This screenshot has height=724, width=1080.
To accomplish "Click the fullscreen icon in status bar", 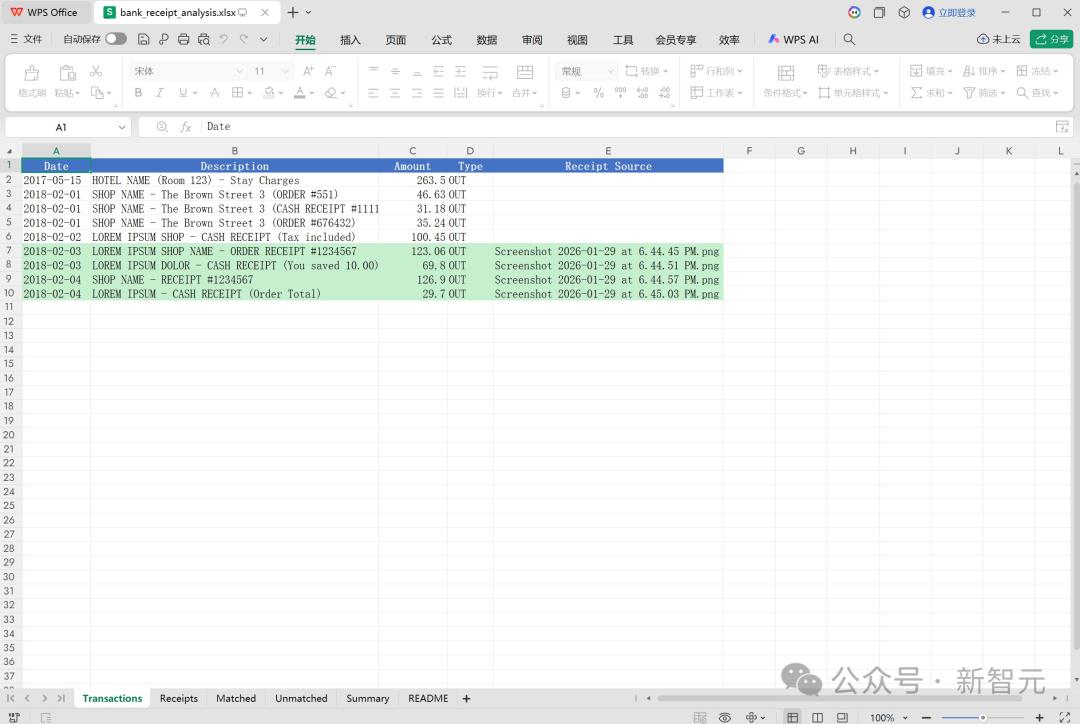I will (1064, 717).
